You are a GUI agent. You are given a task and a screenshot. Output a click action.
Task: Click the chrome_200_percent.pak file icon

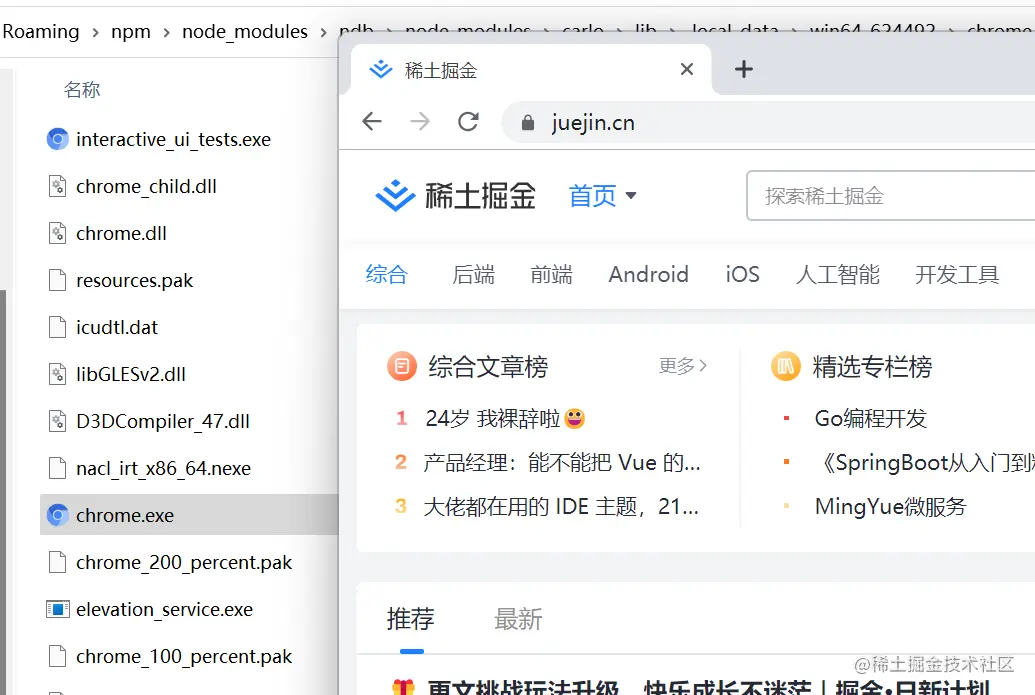[57, 562]
